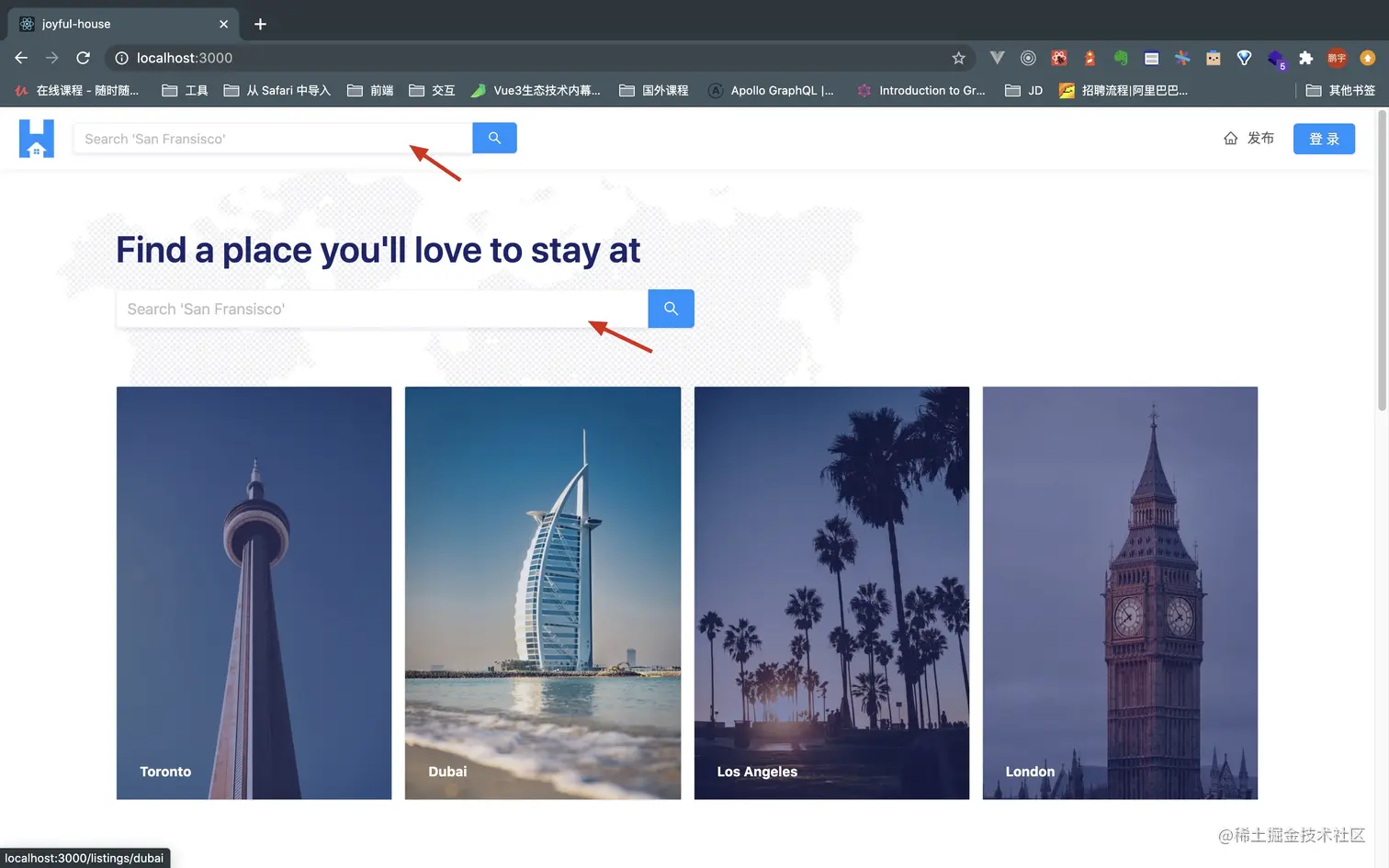Open the 前端 bookmarks folder
Image resolution: width=1389 pixels, height=868 pixels.
(x=370, y=90)
